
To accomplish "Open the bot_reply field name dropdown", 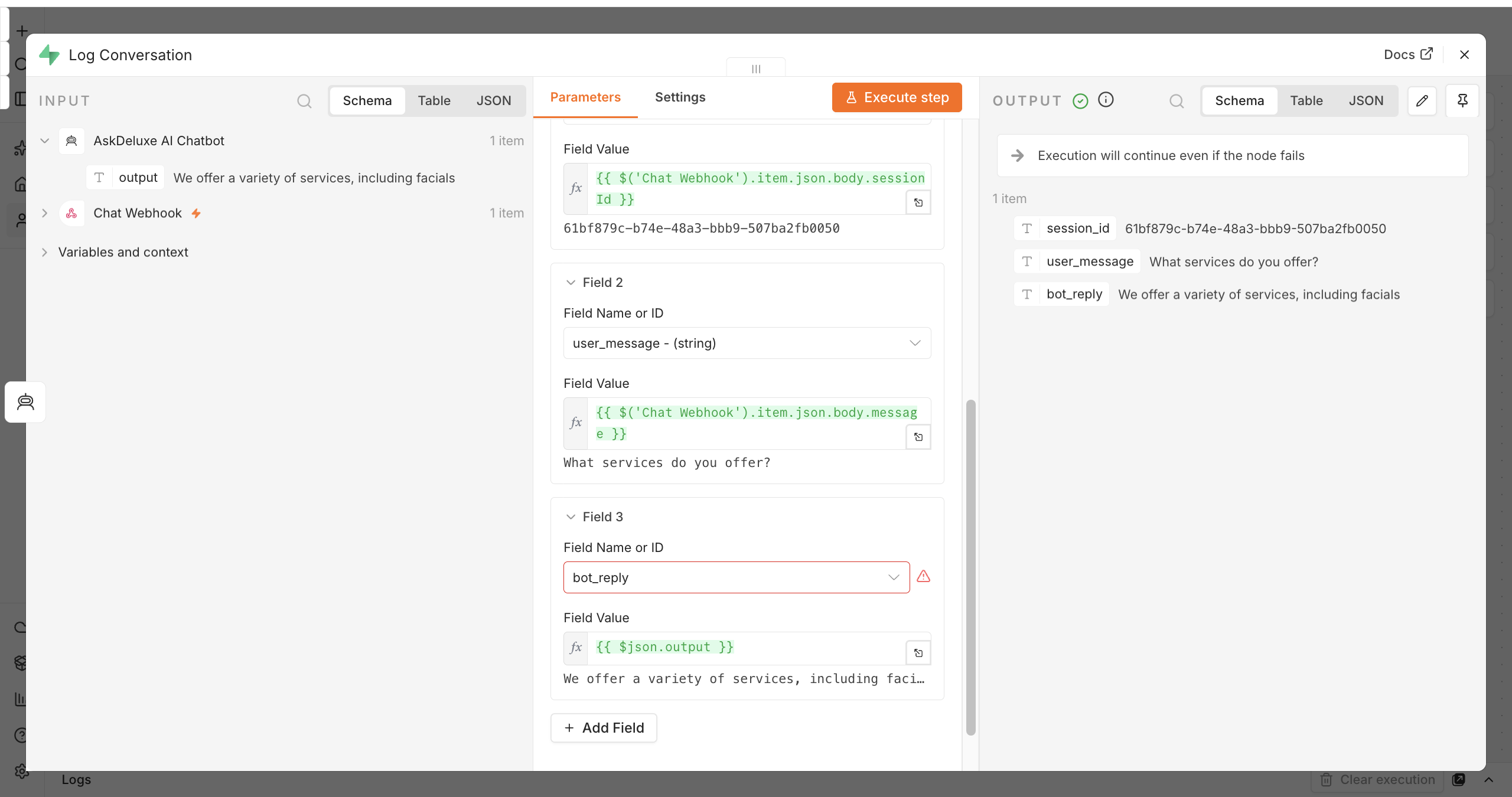I will pos(736,577).
